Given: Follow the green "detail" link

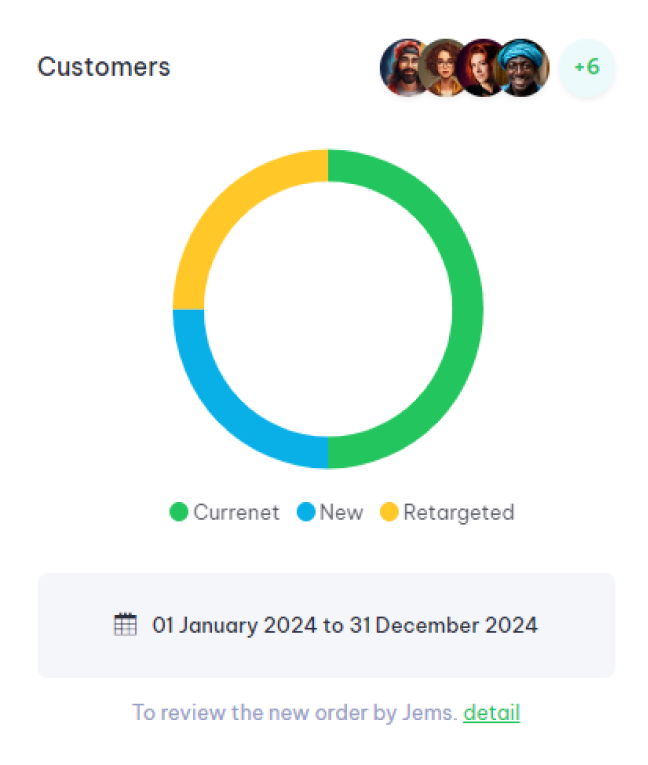Looking at the screenshot, I should 491,713.
